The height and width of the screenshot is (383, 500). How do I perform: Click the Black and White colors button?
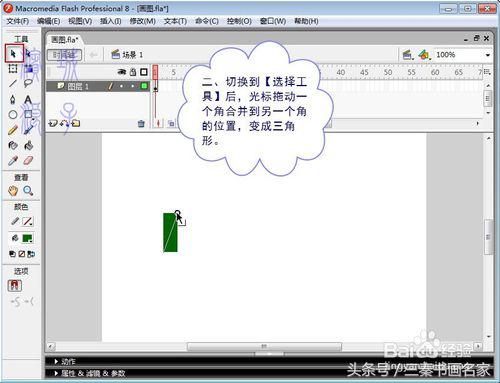12,254
